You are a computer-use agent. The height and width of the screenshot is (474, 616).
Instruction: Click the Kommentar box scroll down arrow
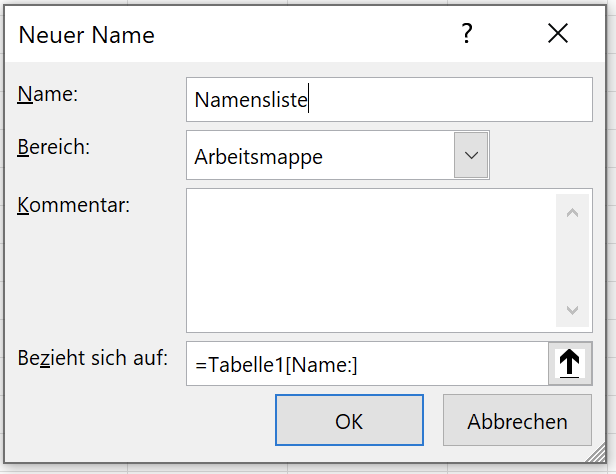click(x=572, y=310)
